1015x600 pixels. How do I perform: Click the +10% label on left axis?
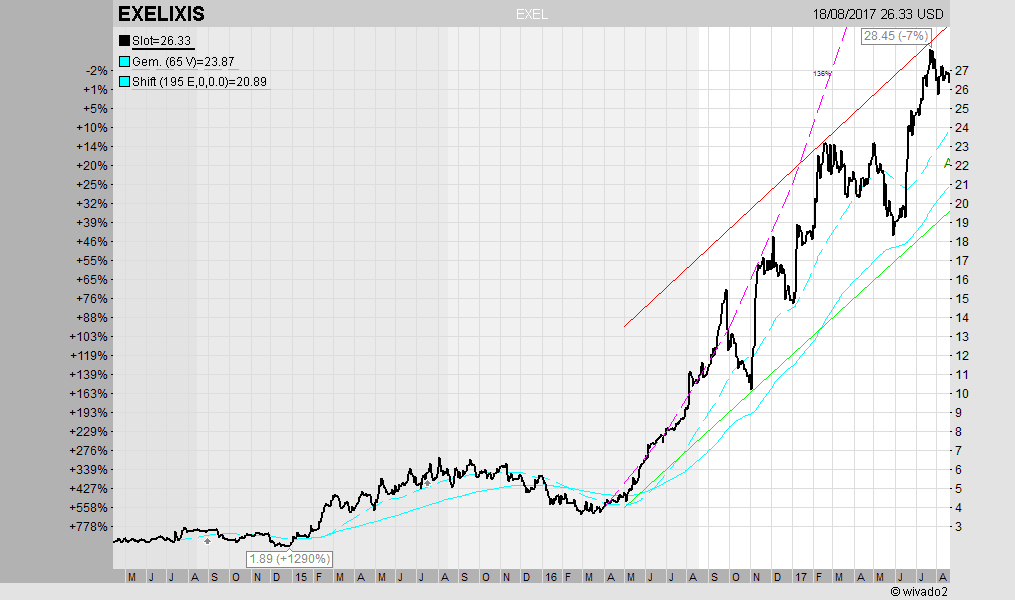92,128
